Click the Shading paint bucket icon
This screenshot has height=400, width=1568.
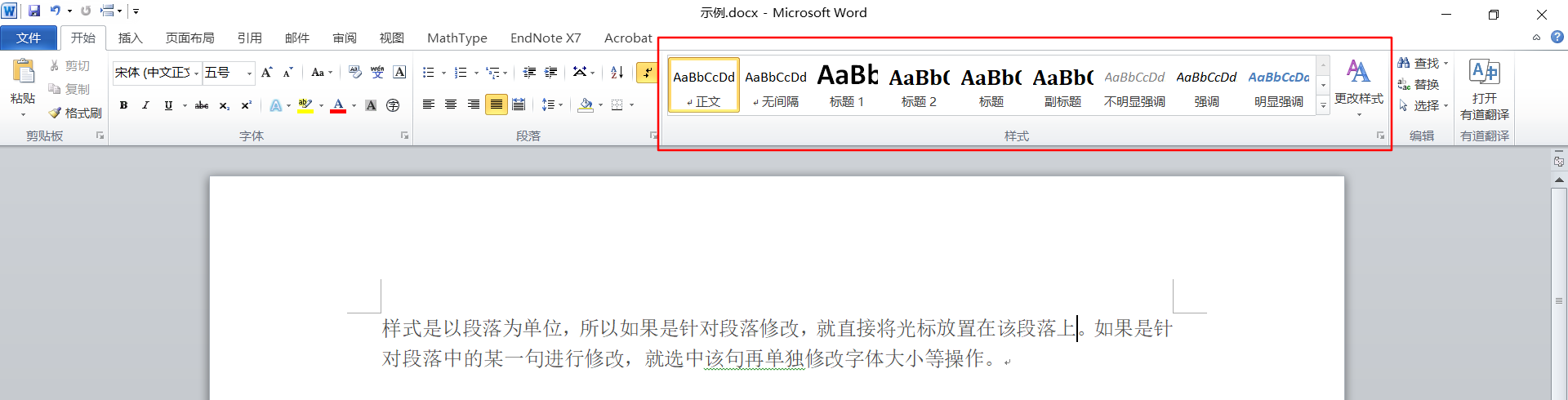coord(586,104)
